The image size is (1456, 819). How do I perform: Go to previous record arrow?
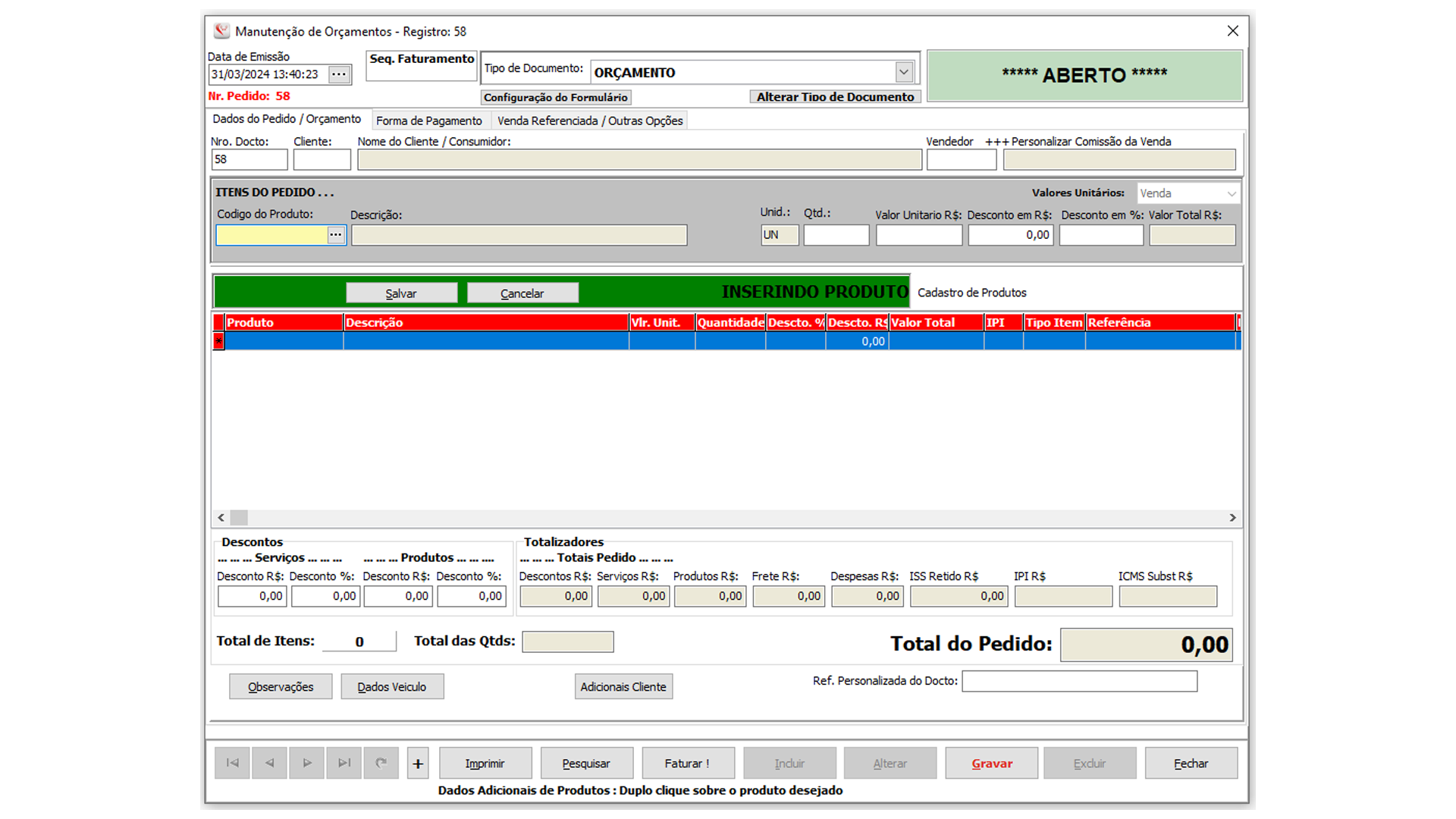tap(269, 763)
